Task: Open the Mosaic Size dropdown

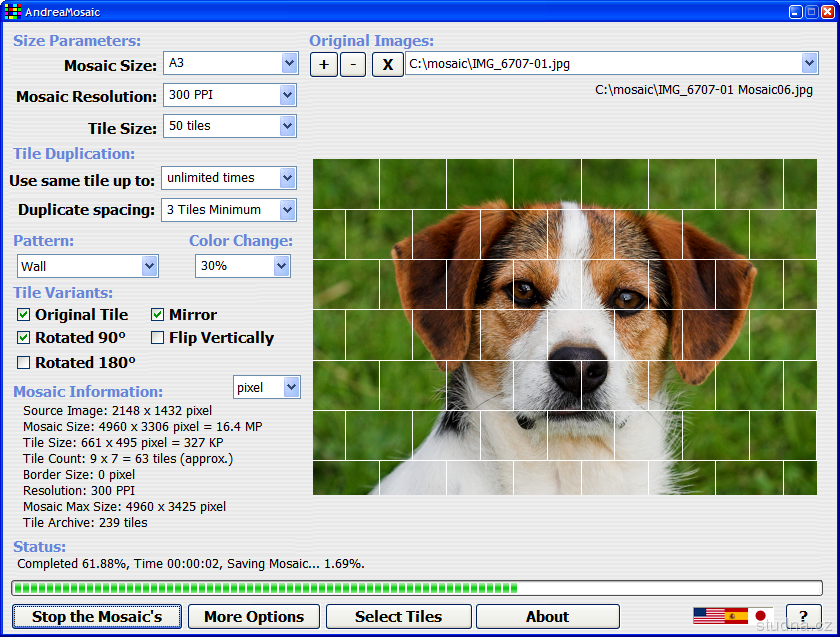Action: pos(289,64)
